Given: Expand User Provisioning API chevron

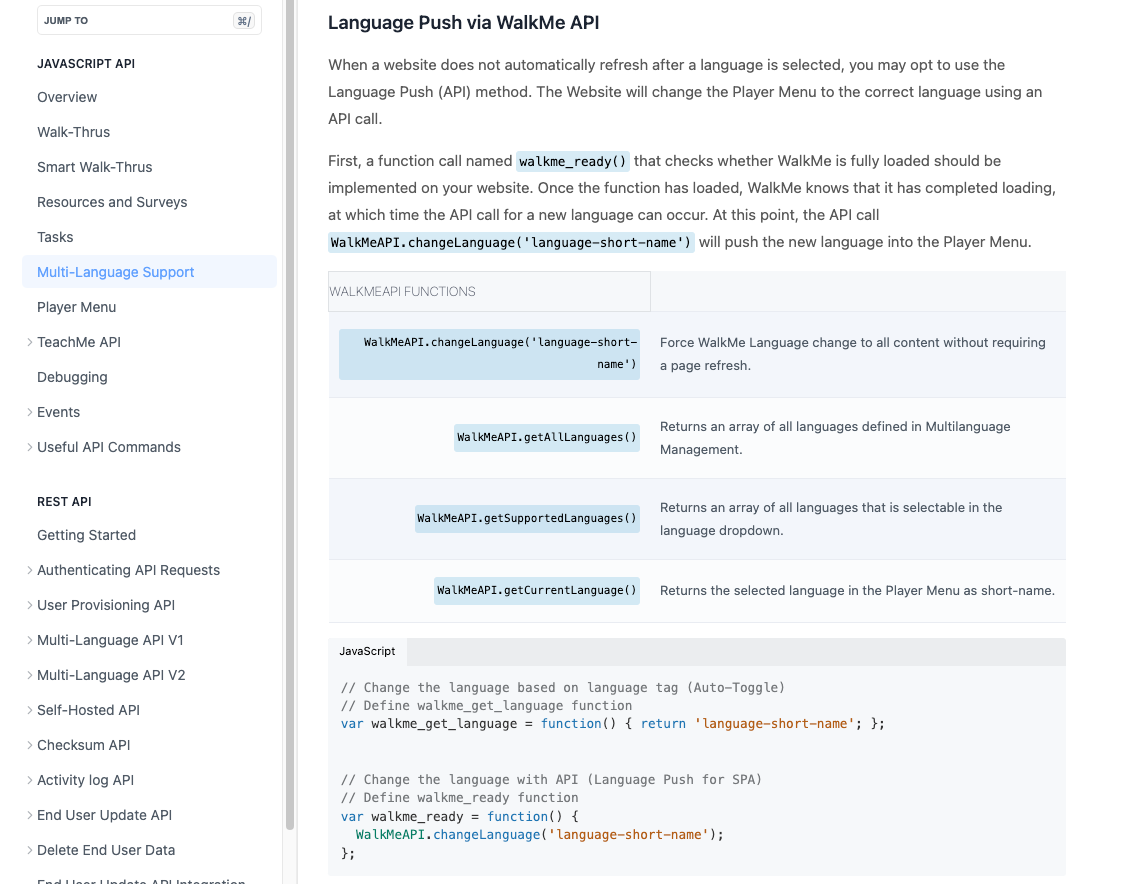Looking at the screenshot, I should [30, 605].
